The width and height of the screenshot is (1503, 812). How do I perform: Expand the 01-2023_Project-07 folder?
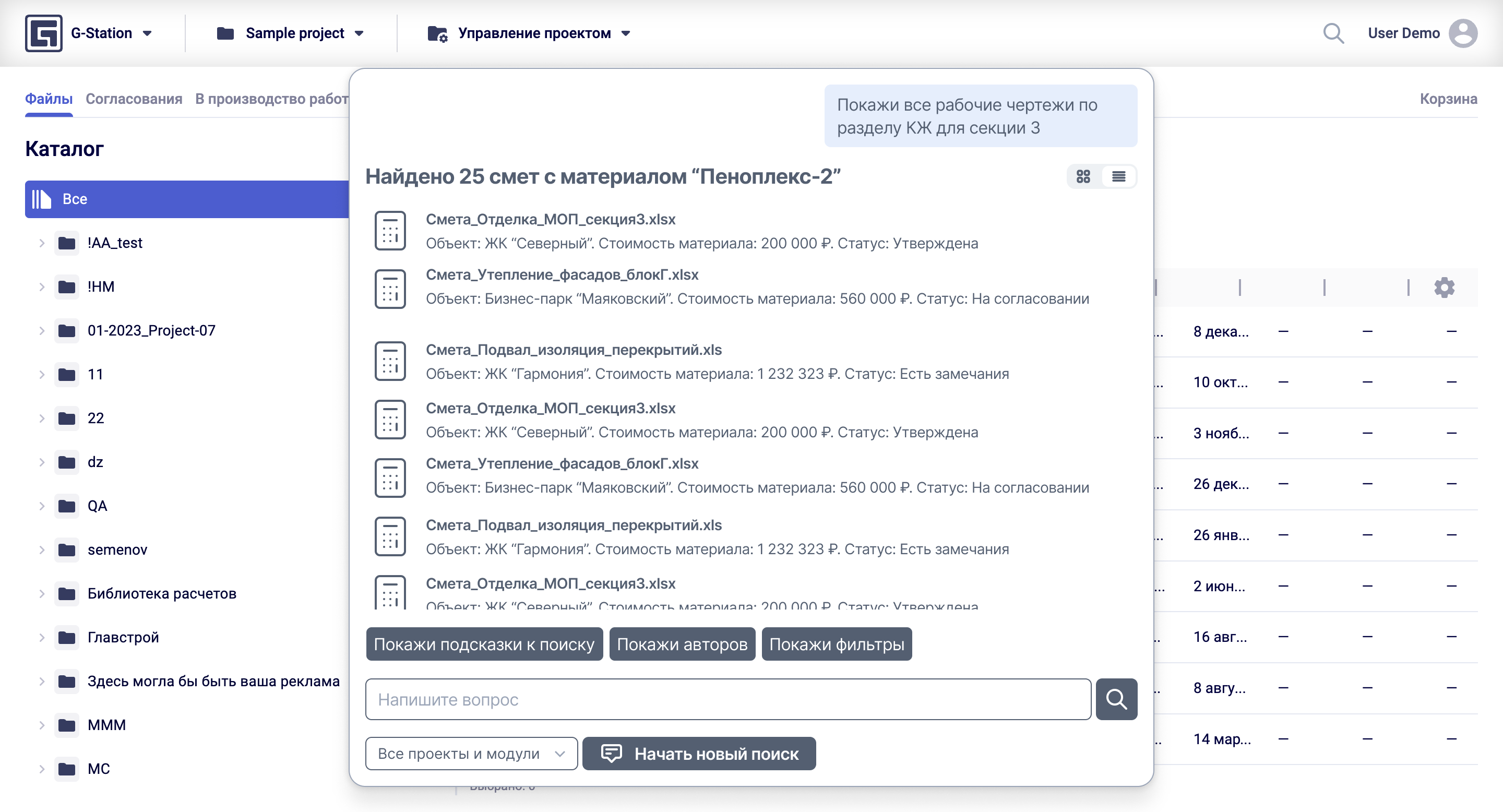coord(42,331)
